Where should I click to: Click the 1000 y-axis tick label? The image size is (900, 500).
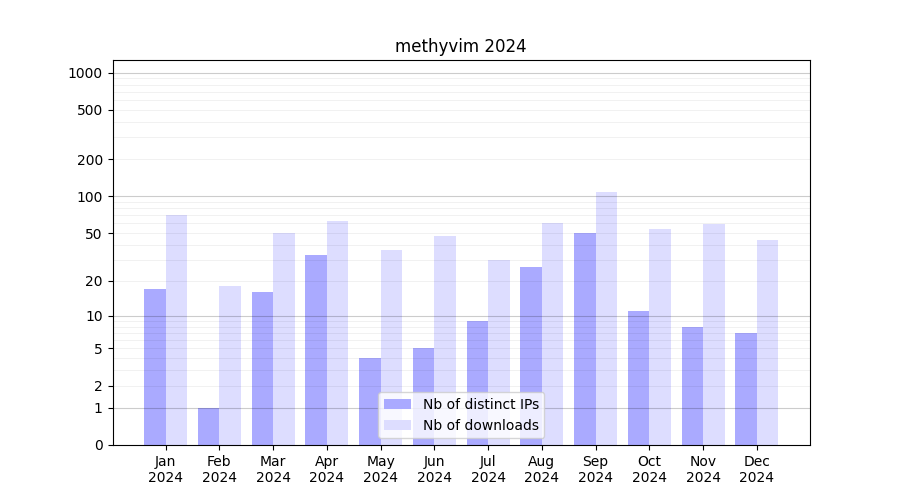pos(85,73)
